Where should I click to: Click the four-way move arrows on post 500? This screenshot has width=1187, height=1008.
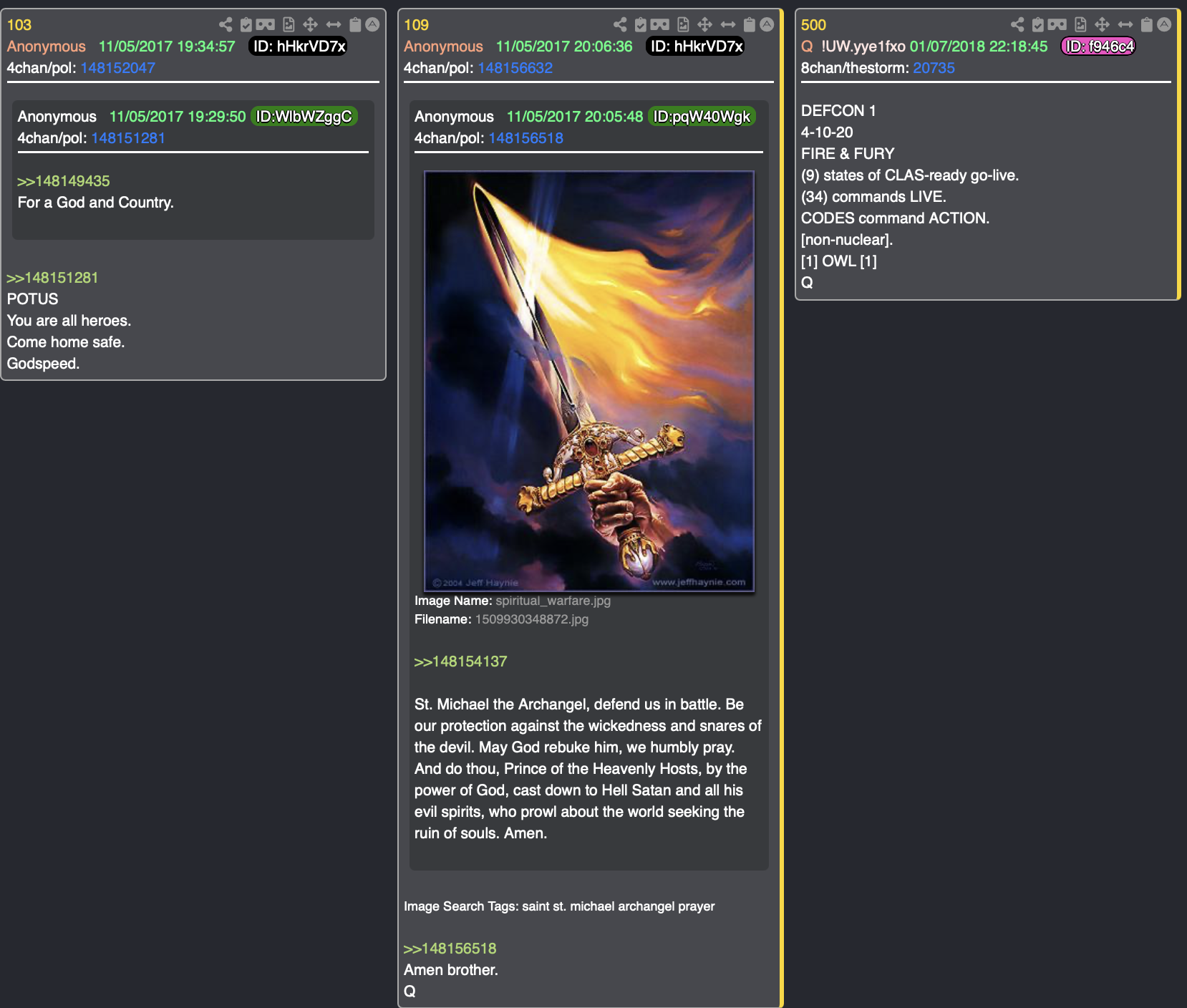coord(1103,25)
